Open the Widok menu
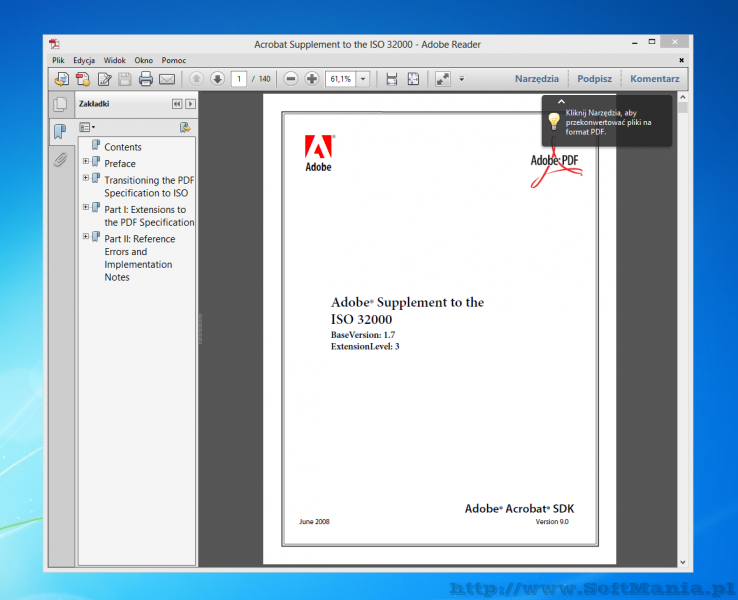 point(115,60)
